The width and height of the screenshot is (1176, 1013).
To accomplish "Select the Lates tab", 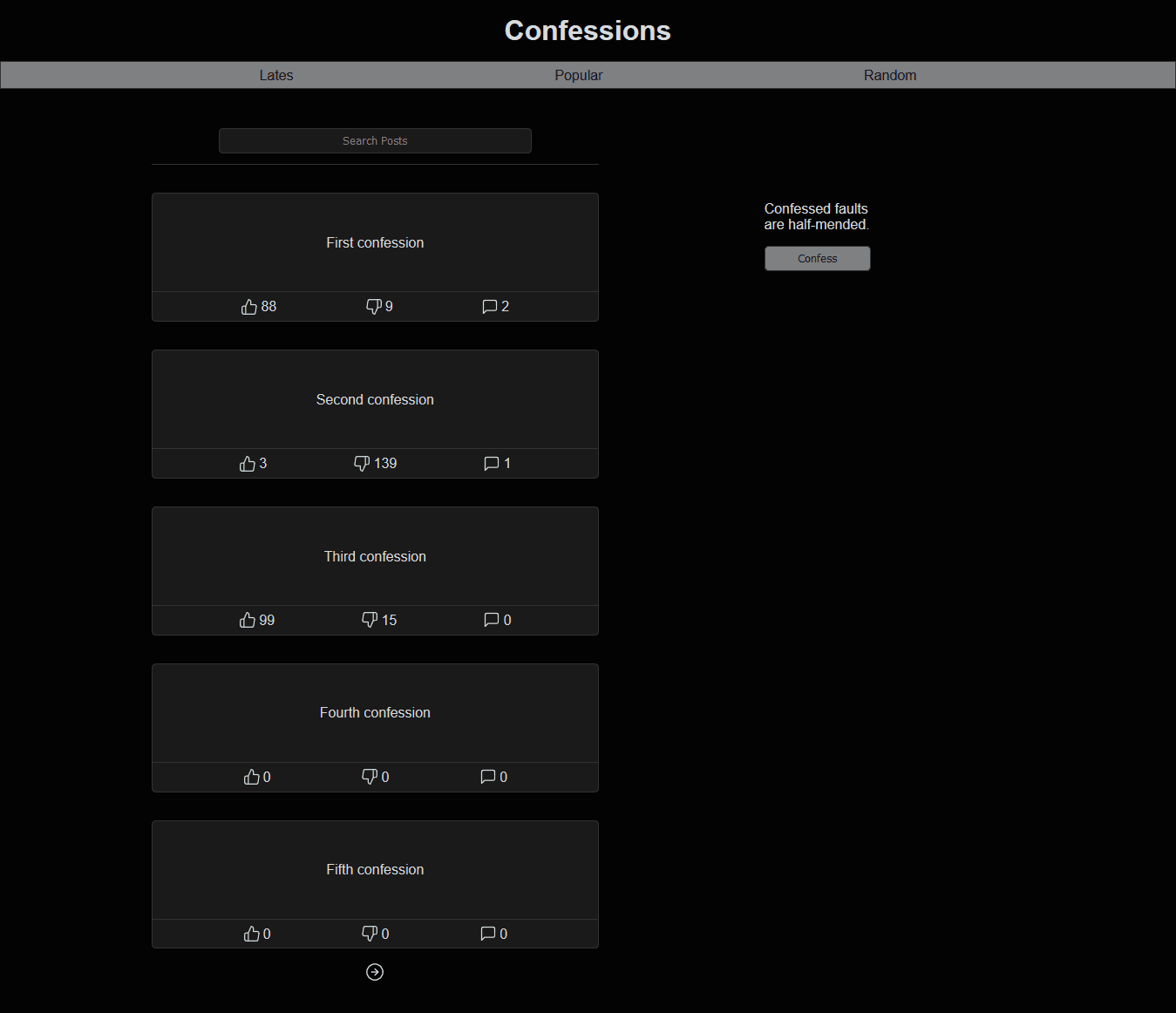I will (276, 75).
